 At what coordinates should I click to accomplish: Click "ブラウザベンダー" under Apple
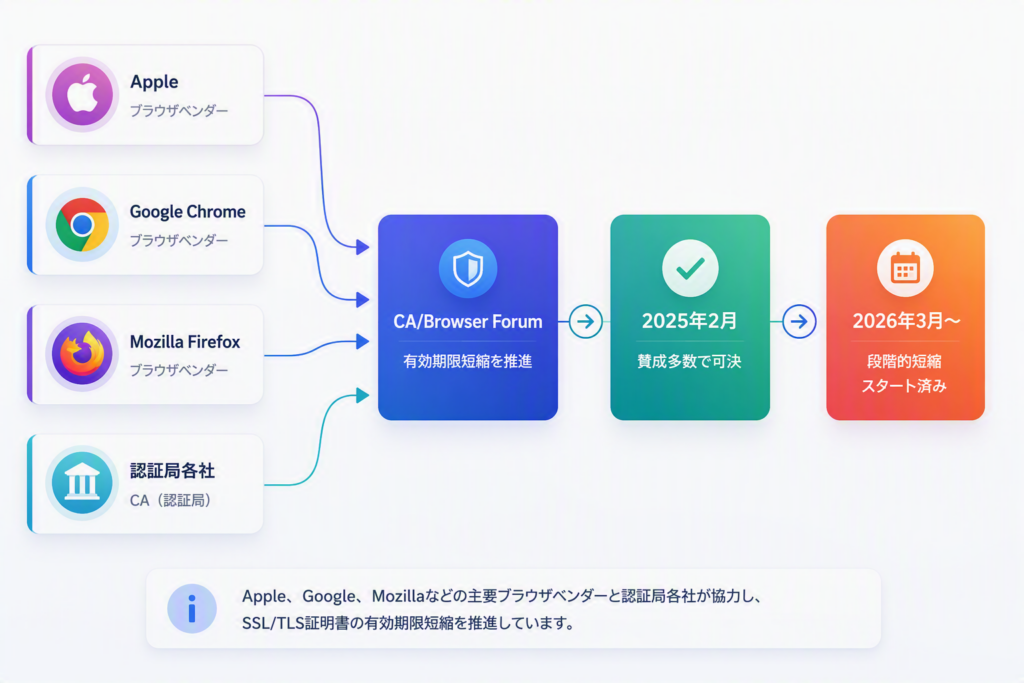[179, 110]
